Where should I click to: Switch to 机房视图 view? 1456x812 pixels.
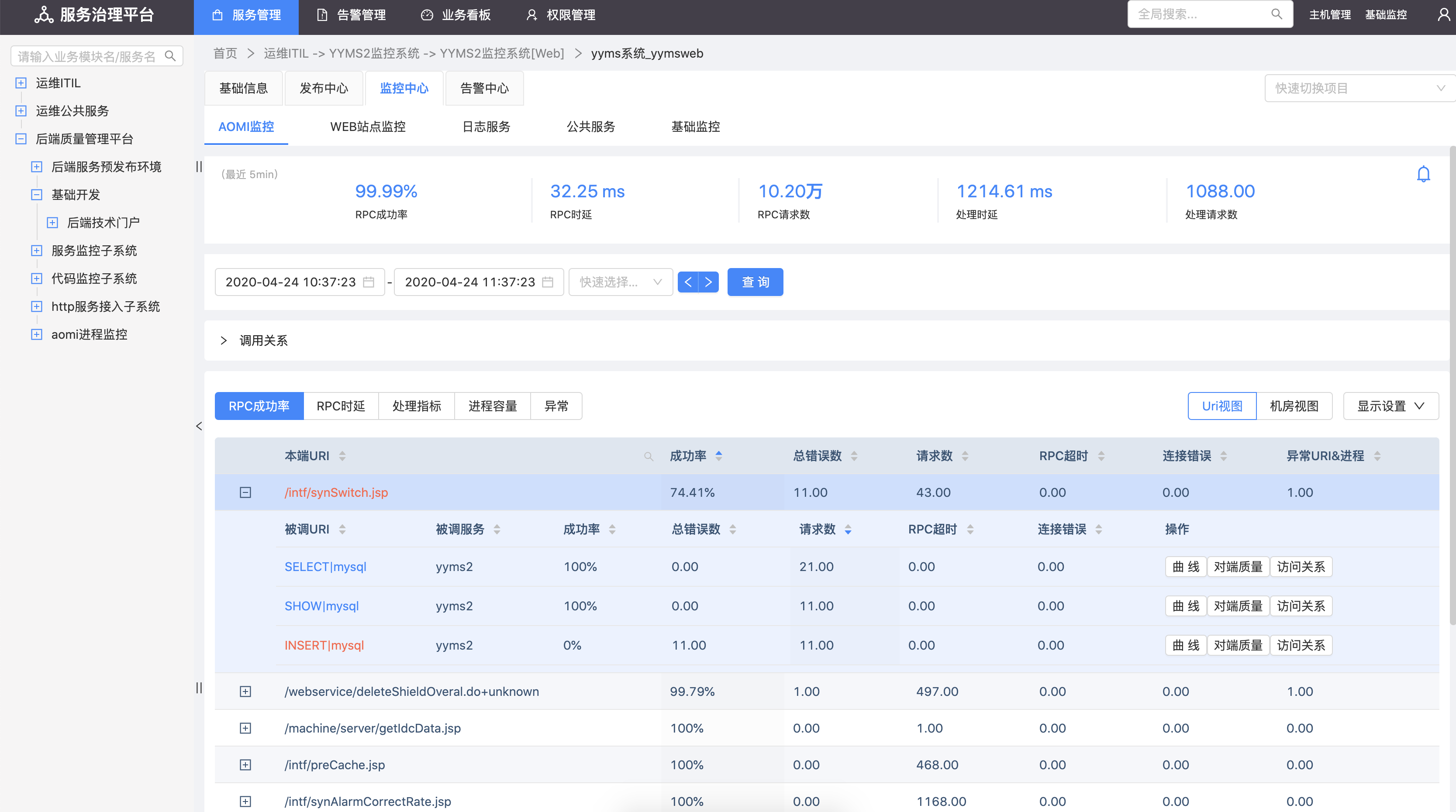point(1294,406)
